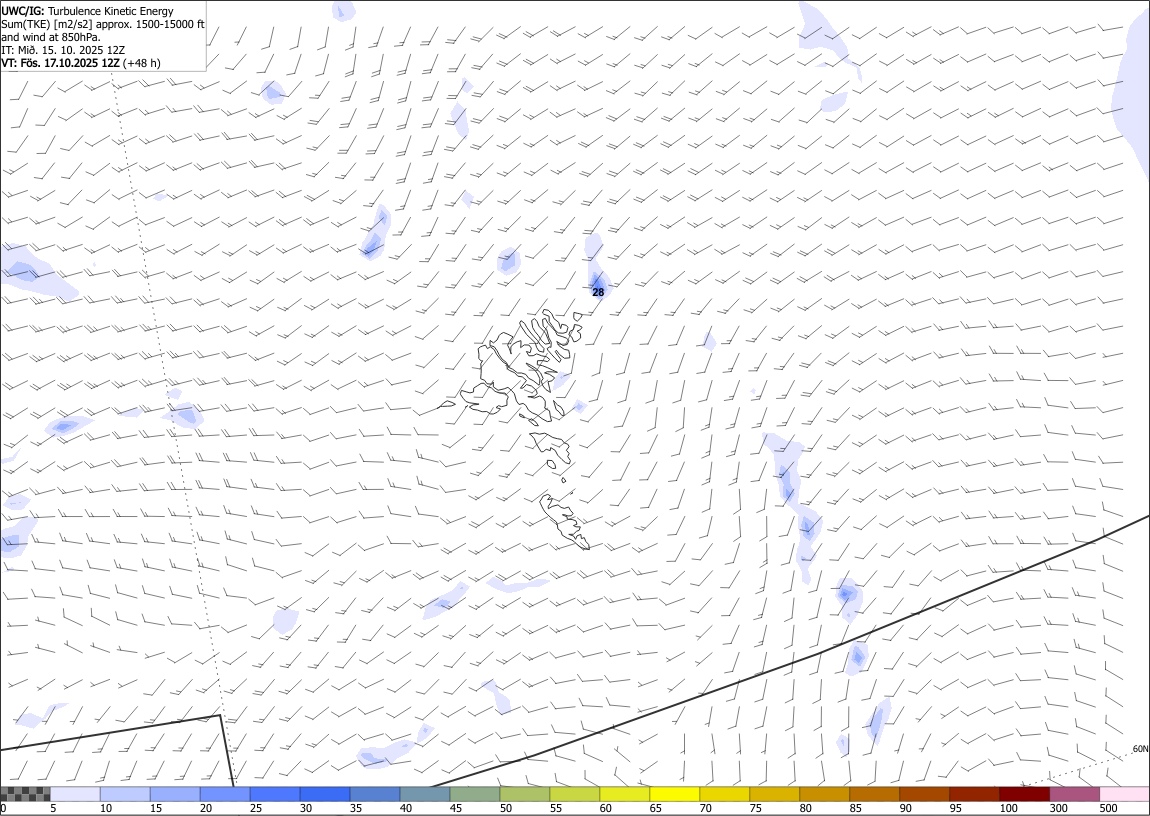1150x816 pixels.
Task: Choose the 85–90 legend color swatch
Action: click(x=875, y=794)
